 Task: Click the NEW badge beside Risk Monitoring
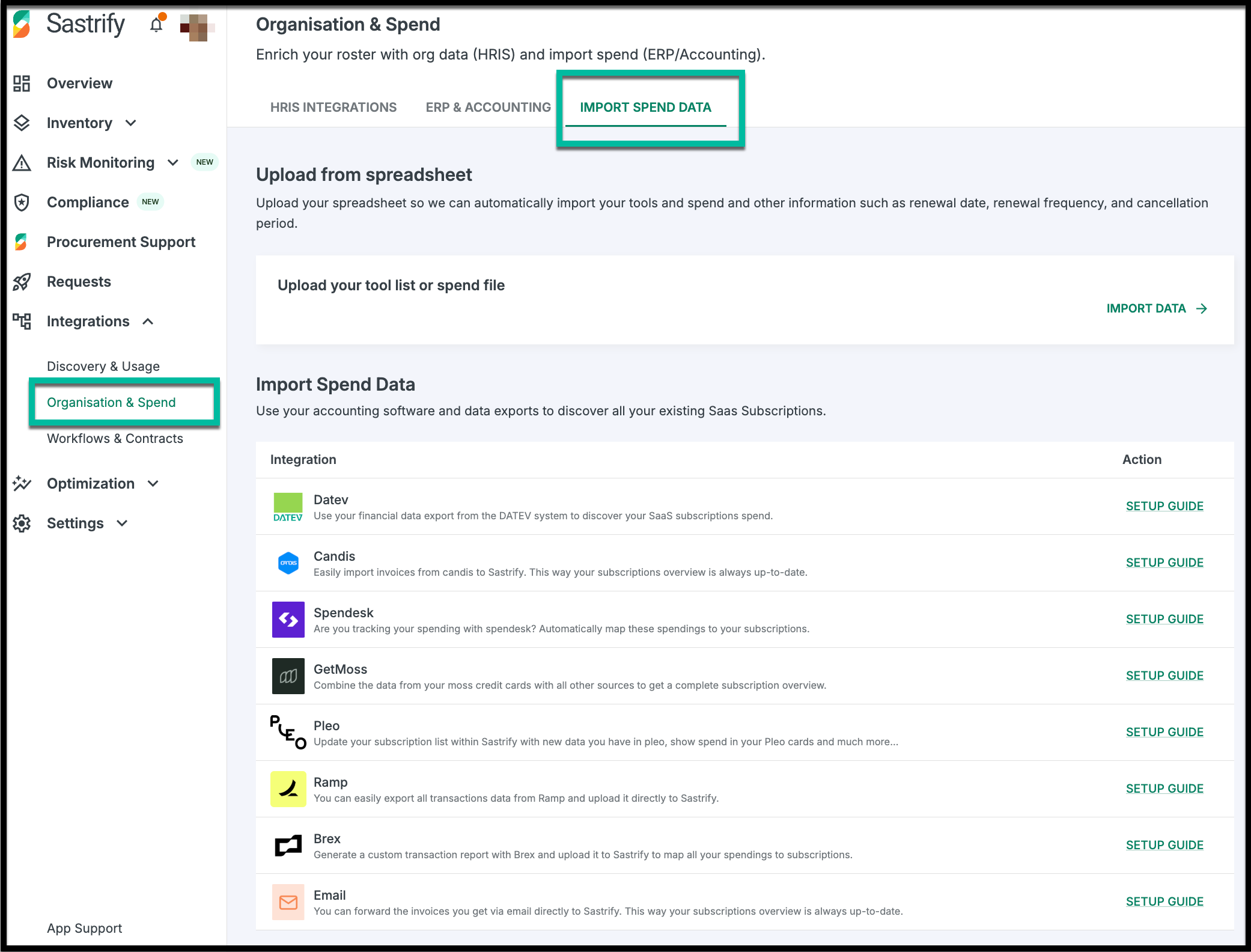coord(204,162)
